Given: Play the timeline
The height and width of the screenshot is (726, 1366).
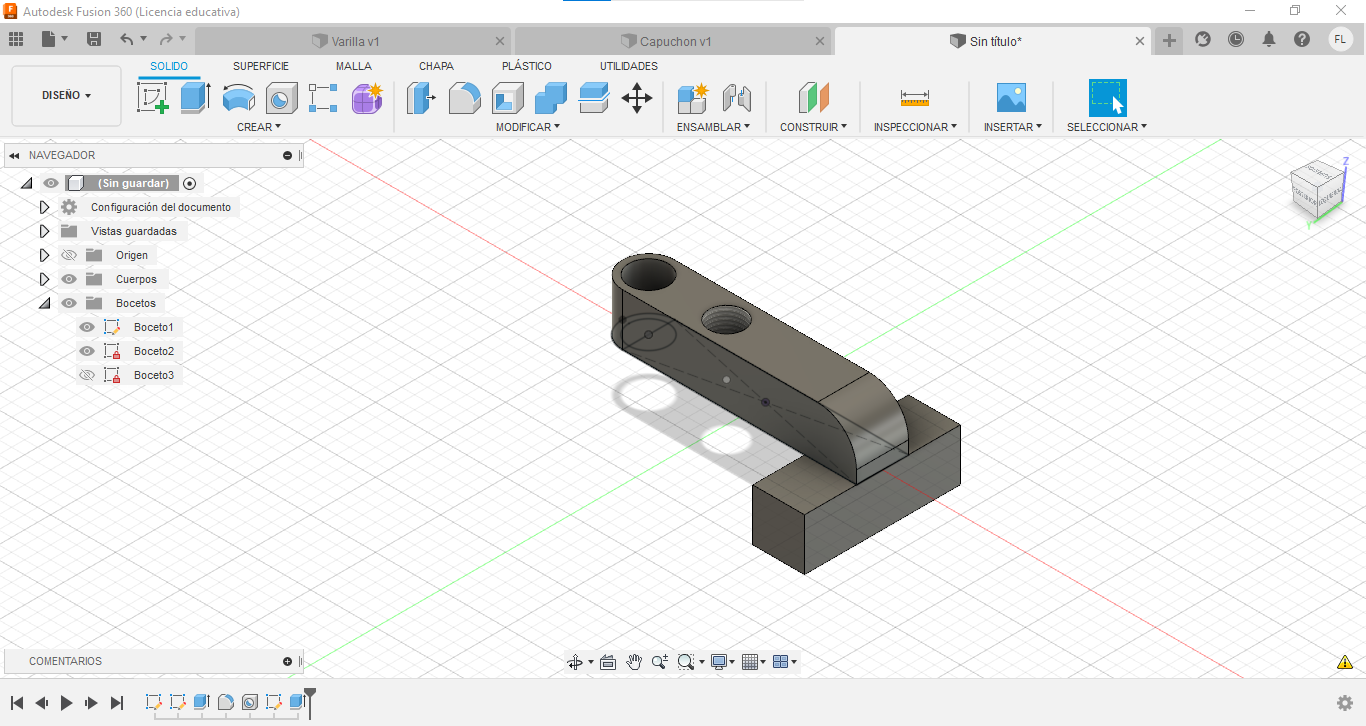Looking at the screenshot, I should coord(66,703).
